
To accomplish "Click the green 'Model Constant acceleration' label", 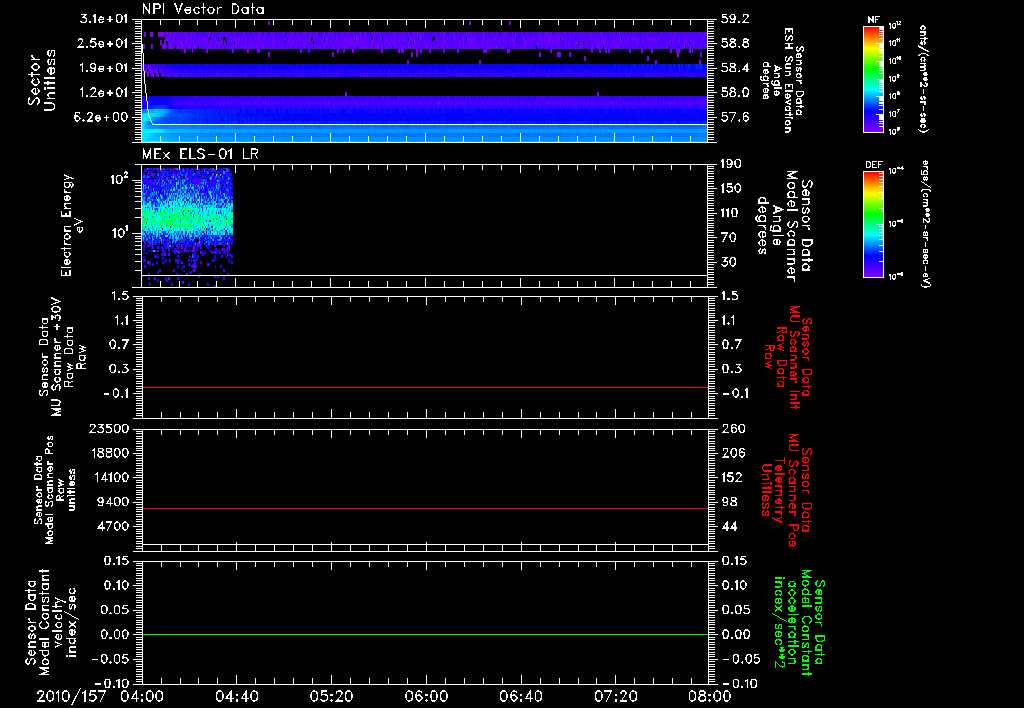I will click(799, 622).
